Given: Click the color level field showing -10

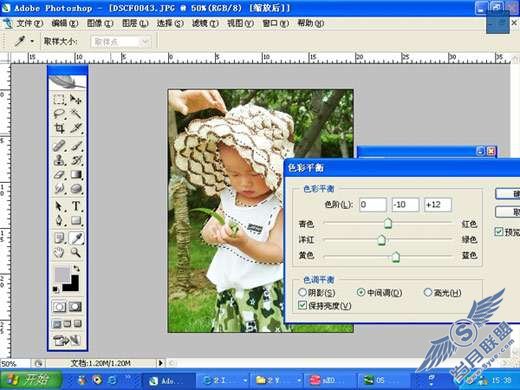Looking at the screenshot, I should (x=405, y=204).
